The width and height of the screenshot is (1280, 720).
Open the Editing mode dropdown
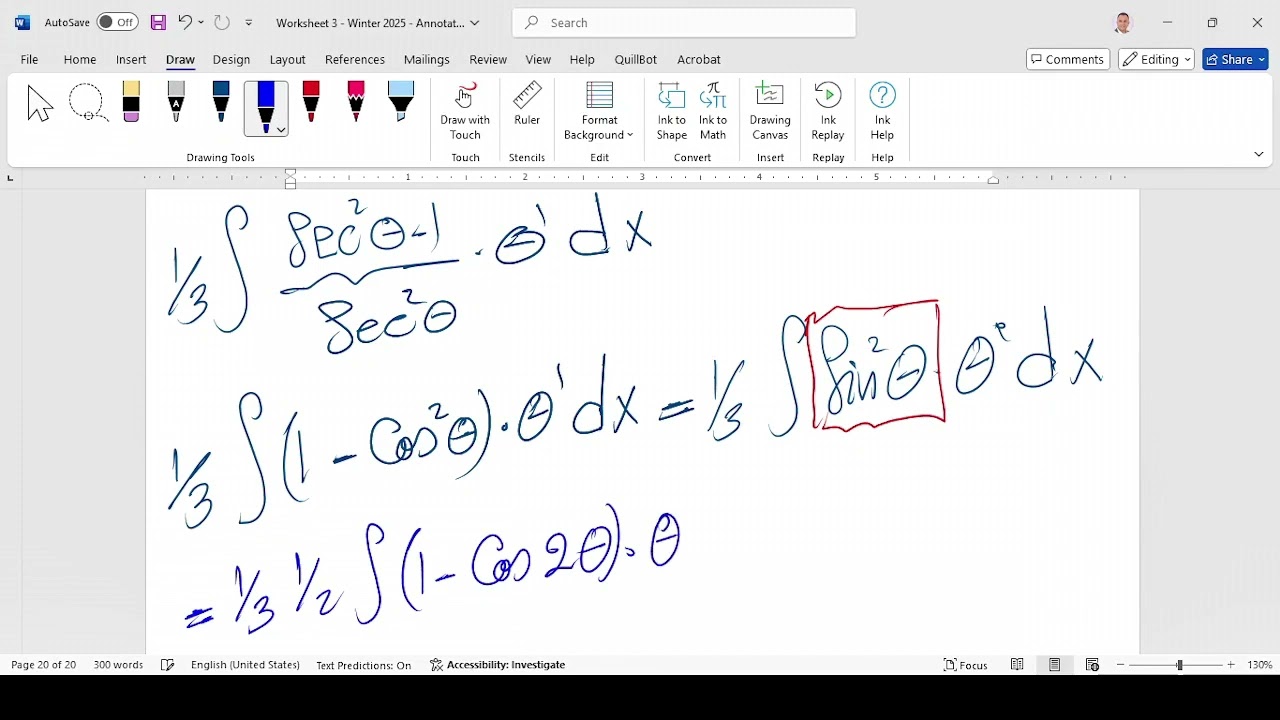(1156, 59)
